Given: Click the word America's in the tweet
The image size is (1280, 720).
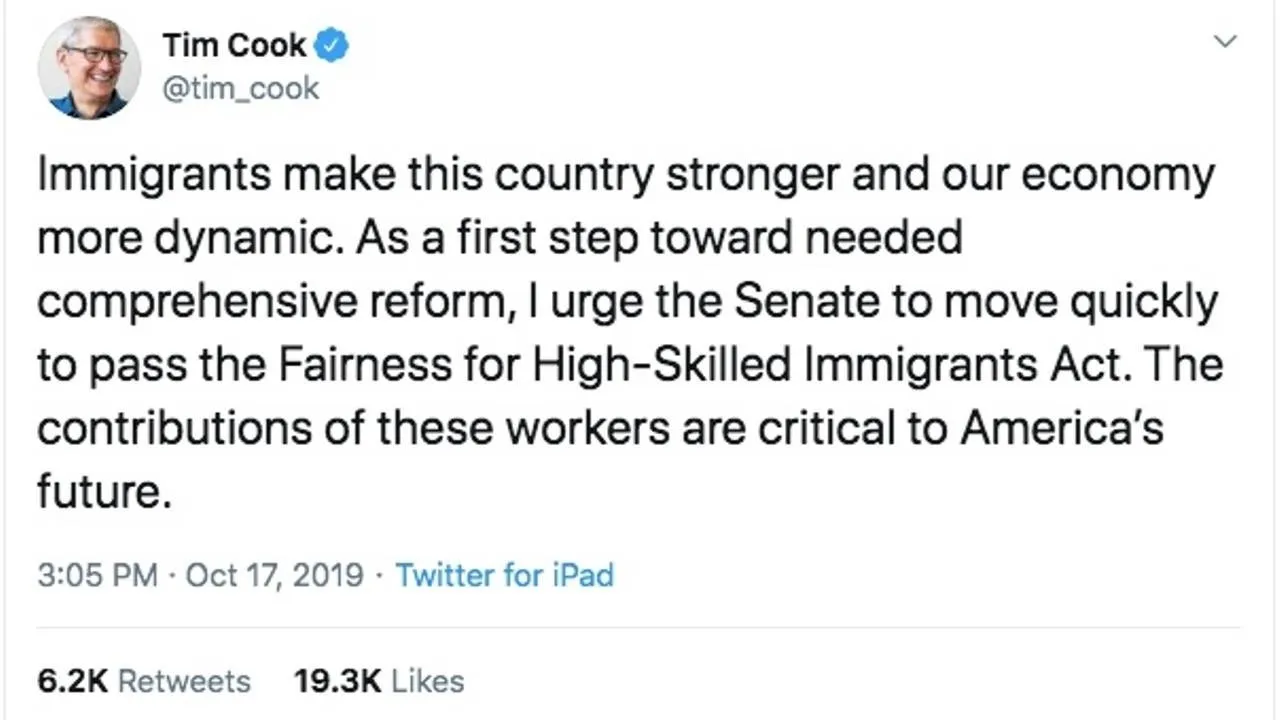Looking at the screenshot, I should click(1062, 429).
